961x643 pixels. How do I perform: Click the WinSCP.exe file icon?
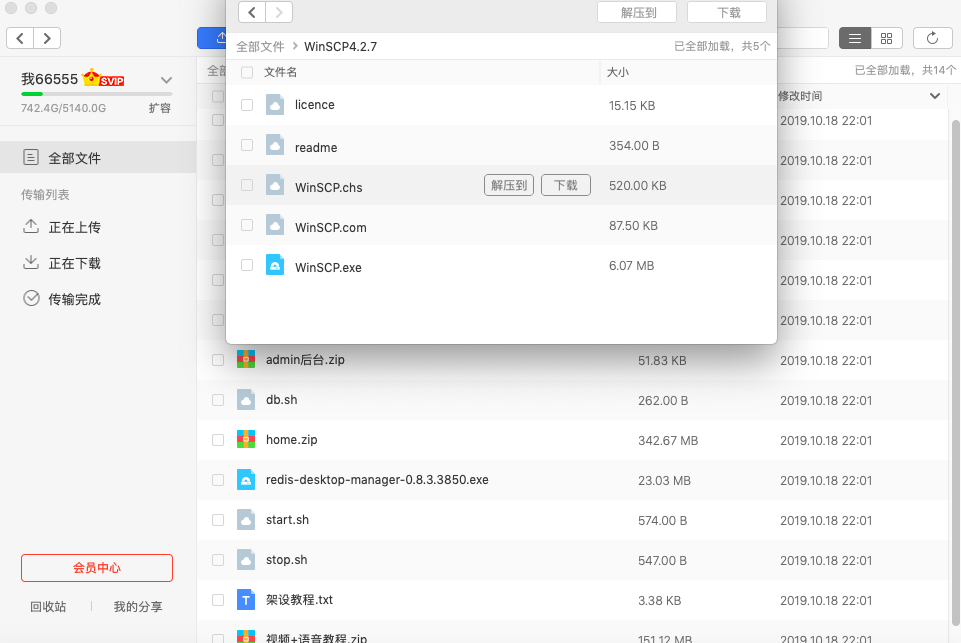[x=275, y=266]
